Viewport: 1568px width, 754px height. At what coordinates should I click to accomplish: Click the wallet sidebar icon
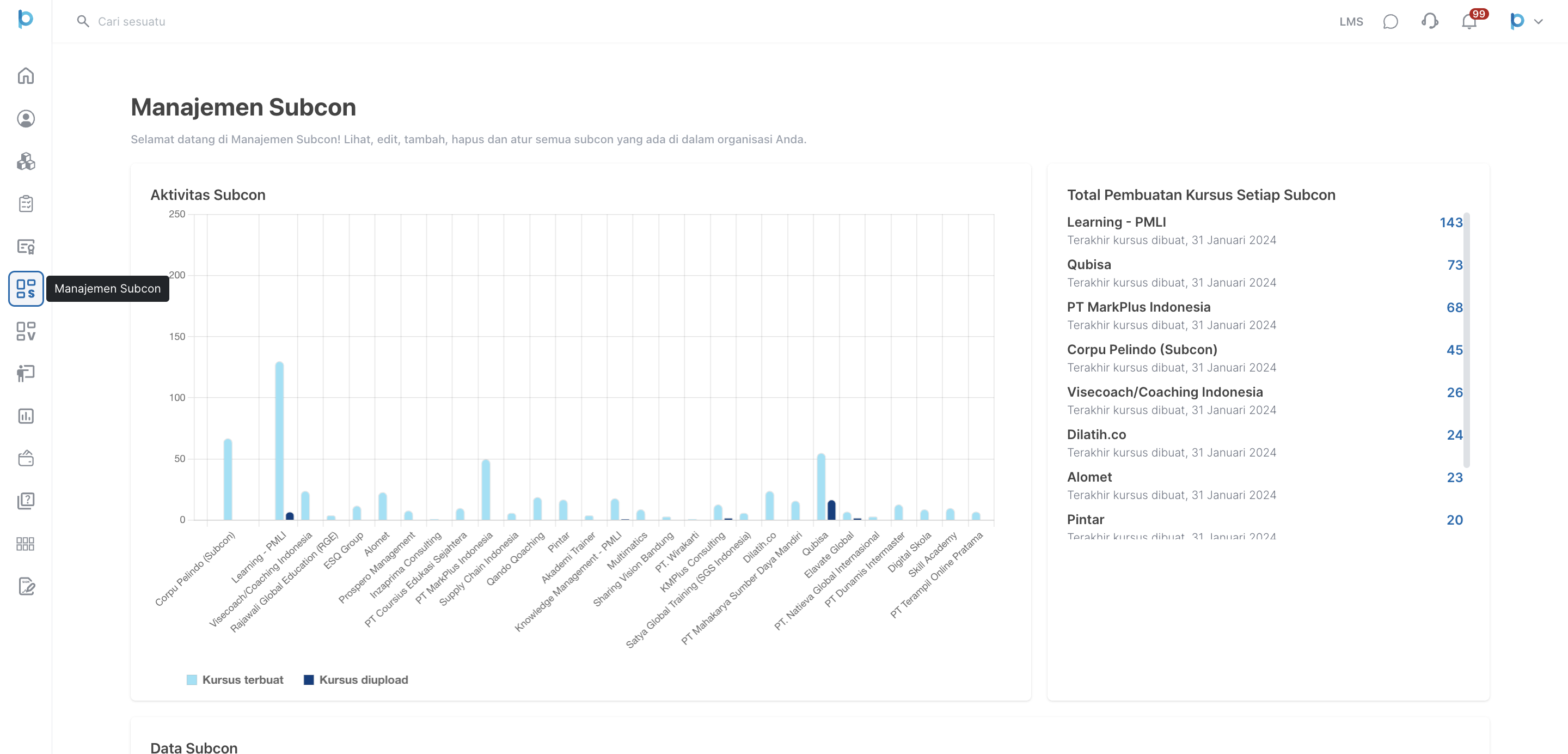(26, 458)
